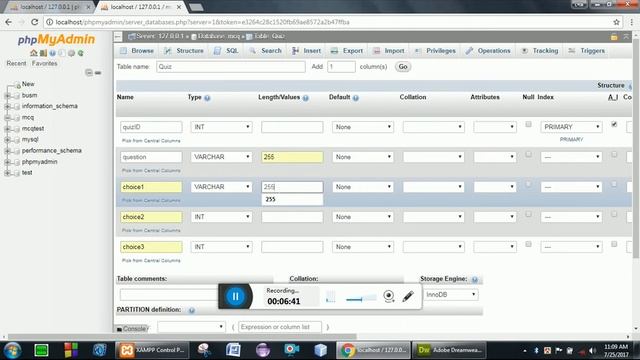Open Default dropdown for question
The image size is (640, 360).
pos(363,157)
